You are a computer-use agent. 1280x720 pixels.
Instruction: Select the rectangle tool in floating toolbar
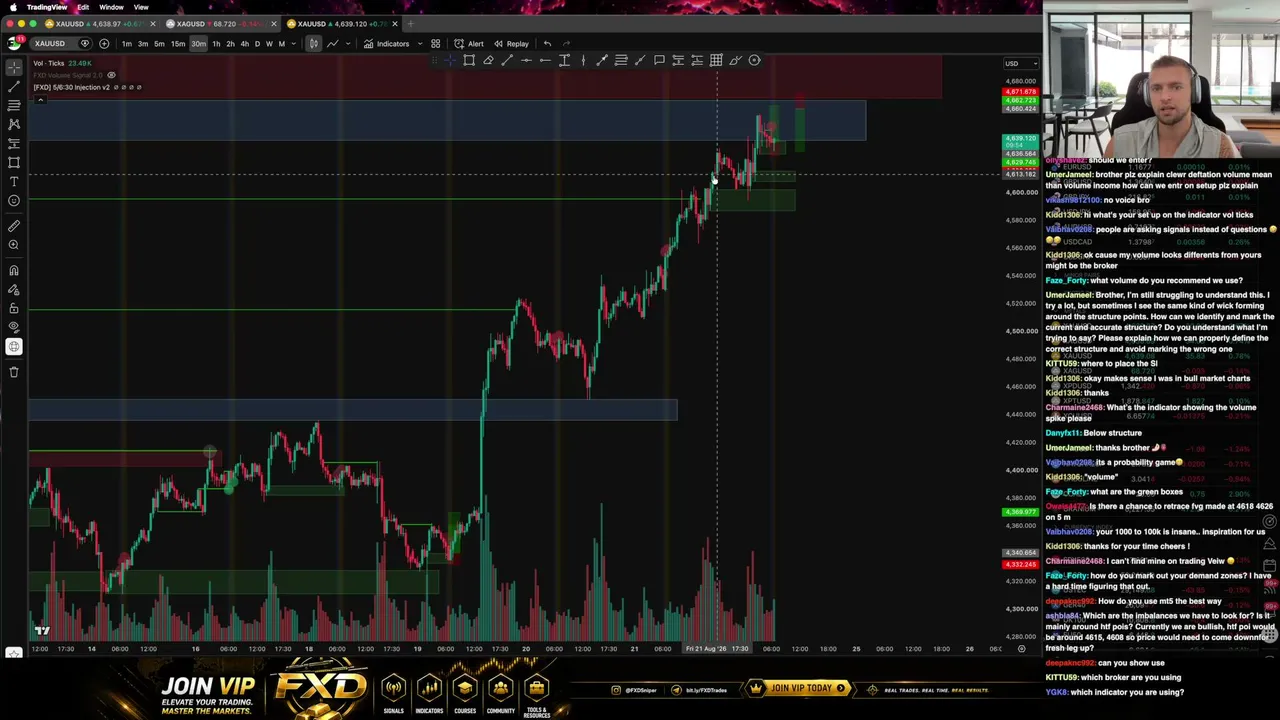pyautogui.click(x=469, y=60)
